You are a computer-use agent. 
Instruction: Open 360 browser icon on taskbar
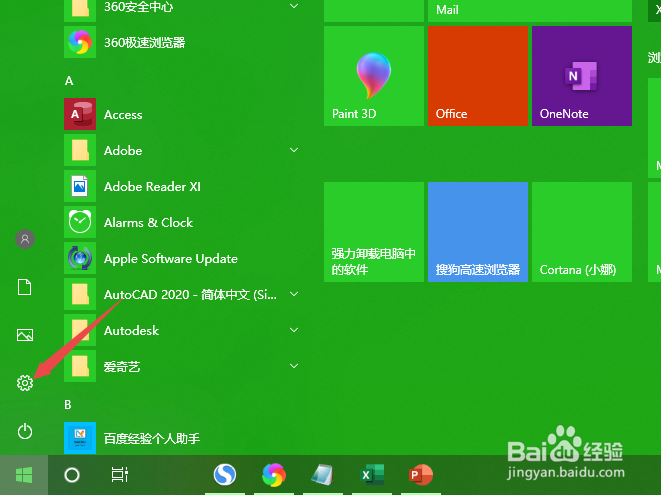pyautogui.click(x=274, y=475)
